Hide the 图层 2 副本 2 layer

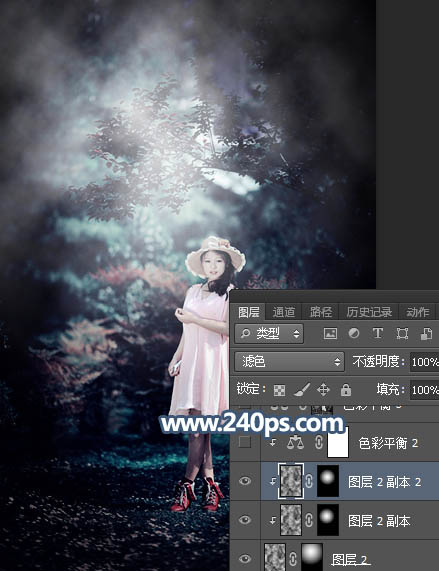click(x=245, y=481)
